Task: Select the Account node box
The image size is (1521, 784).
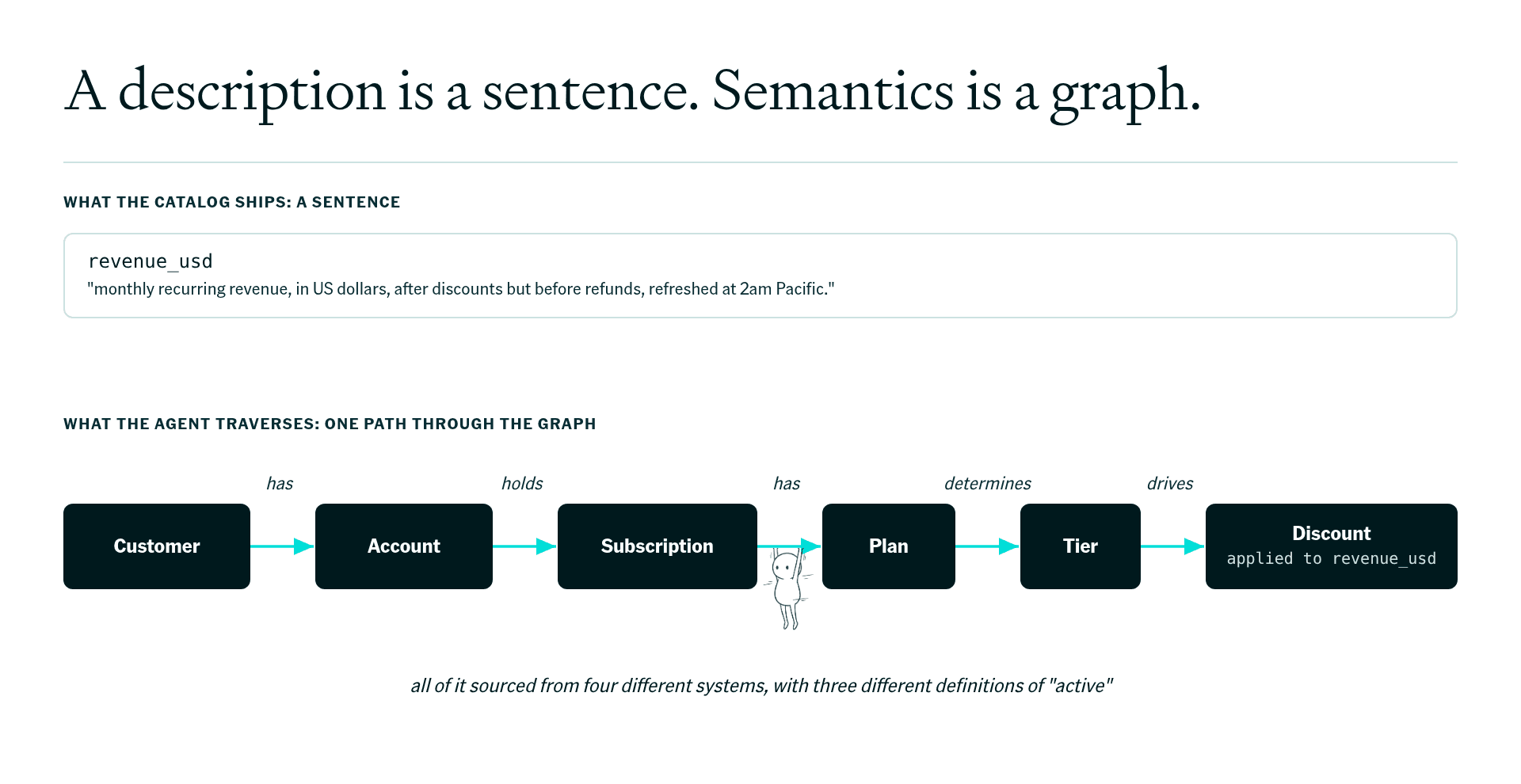Action: click(x=404, y=546)
